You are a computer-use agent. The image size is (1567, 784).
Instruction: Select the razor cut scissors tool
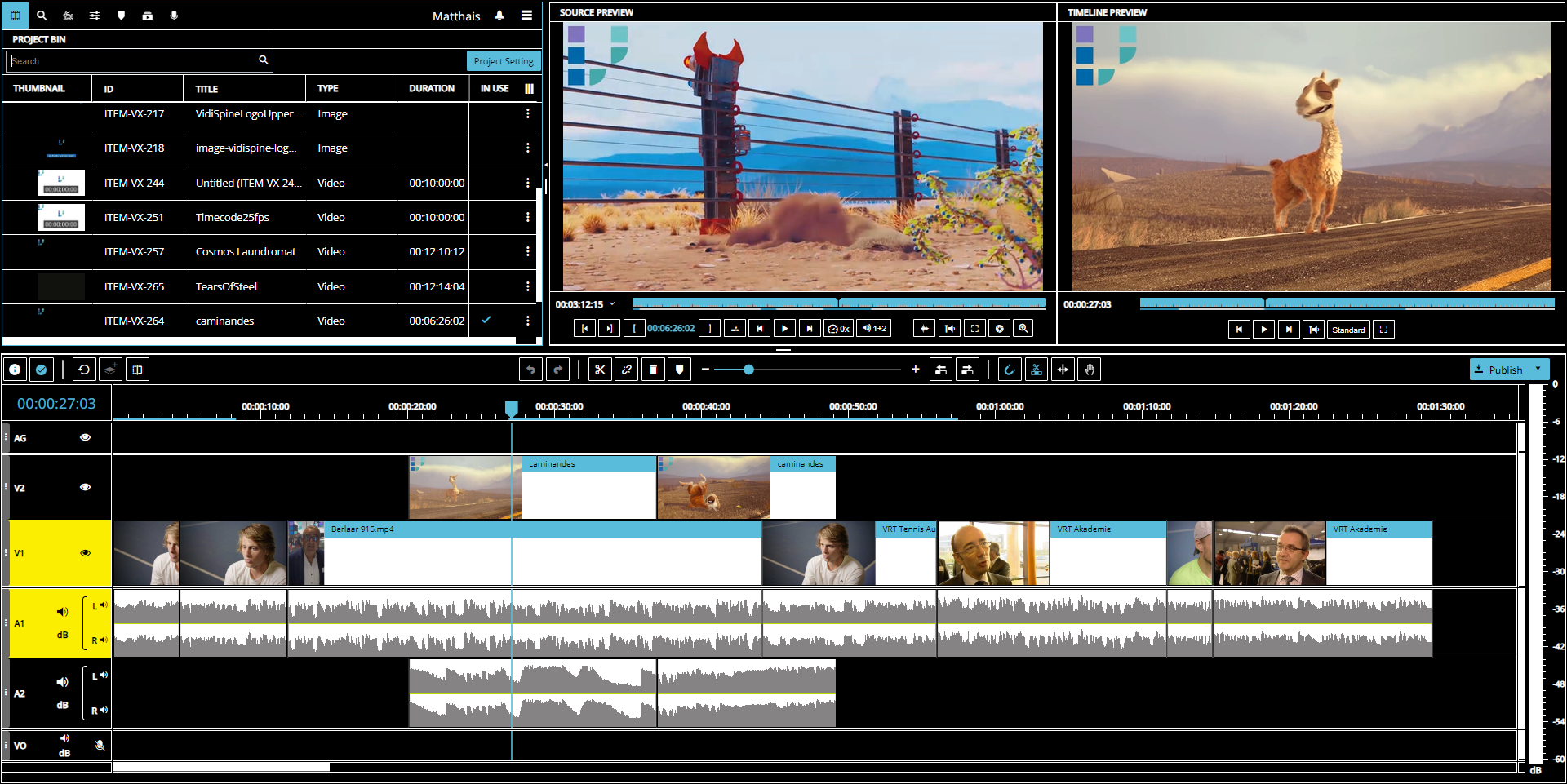600,370
